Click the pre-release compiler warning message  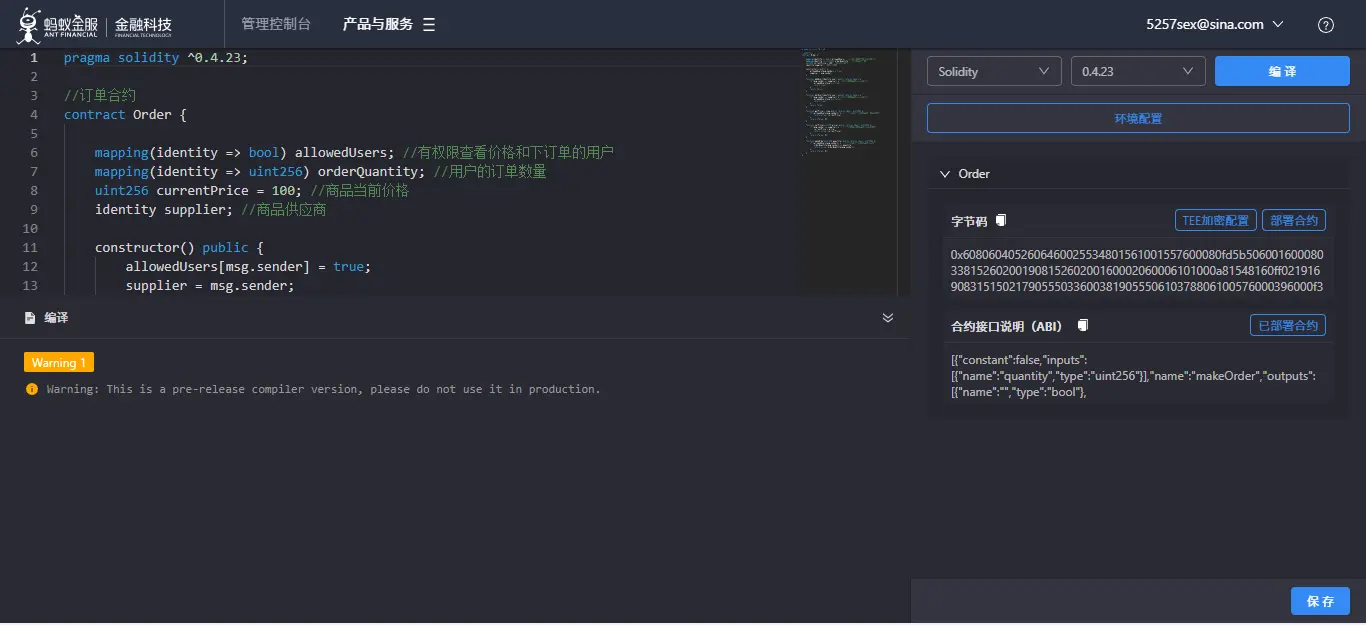tap(323, 389)
